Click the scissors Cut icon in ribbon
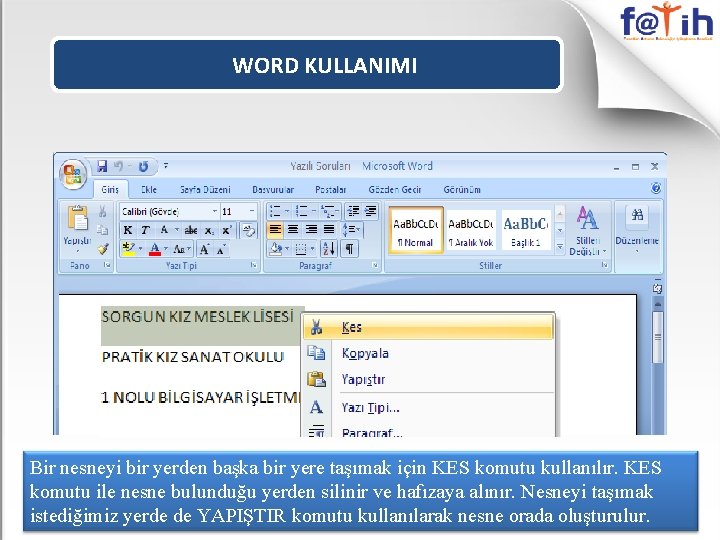 (x=102, y=211)
